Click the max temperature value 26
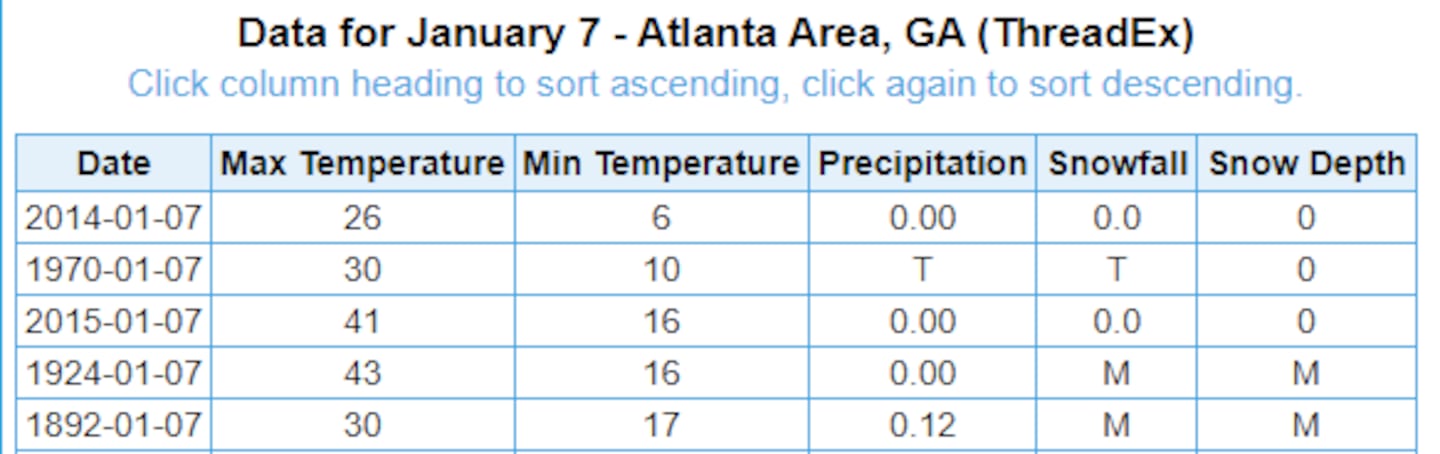 coord(362,217)
